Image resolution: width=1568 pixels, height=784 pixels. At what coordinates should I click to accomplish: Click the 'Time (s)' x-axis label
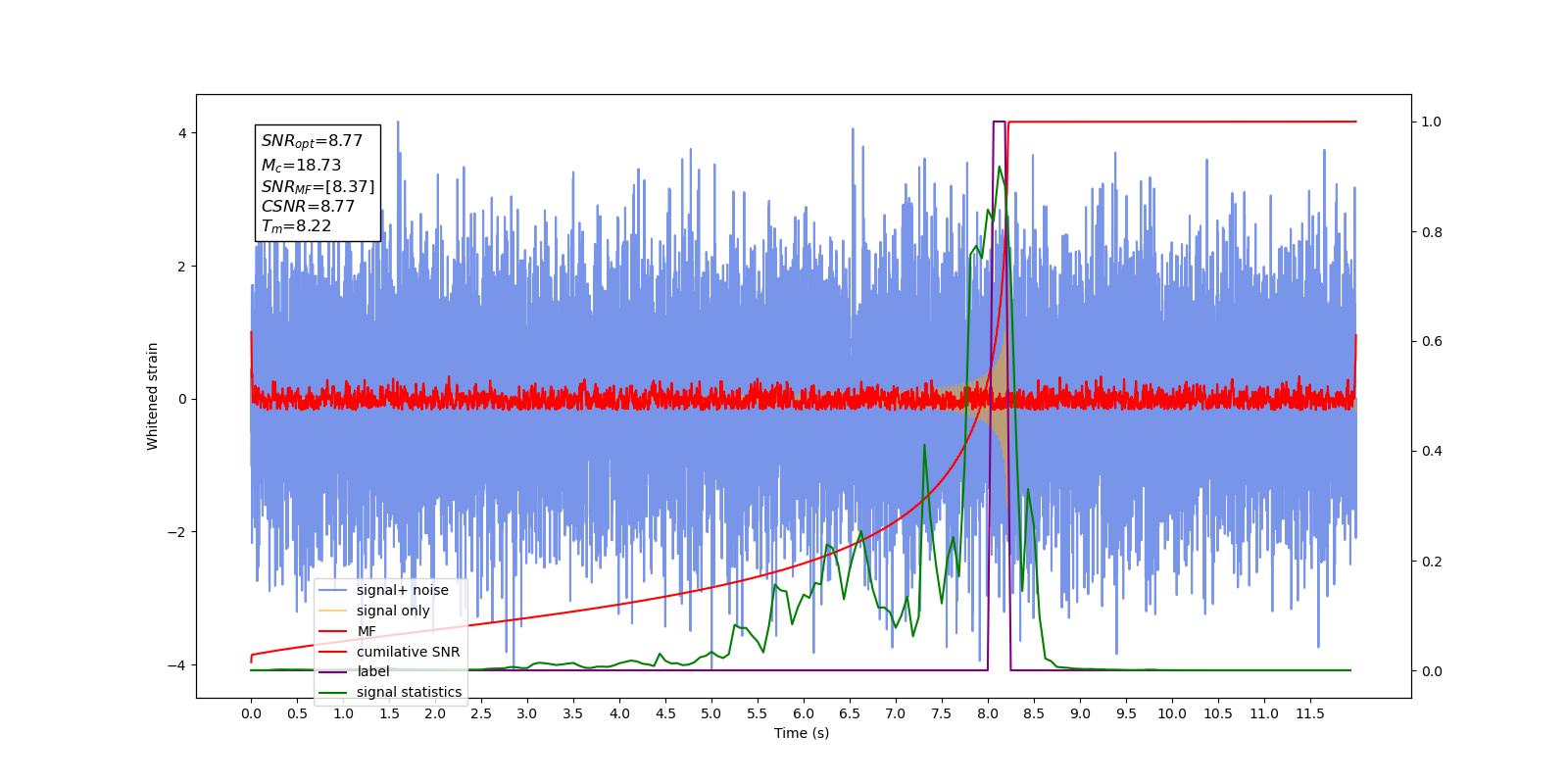click(x=802, y=733)
